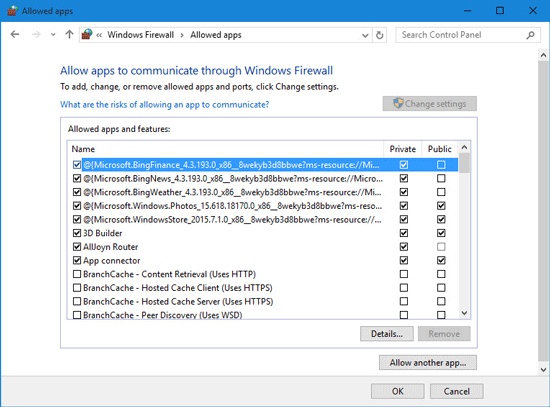Click the list scrollbar thumb
The width and height of the screenshot is (550, 407).
click(x=464, y=164)
